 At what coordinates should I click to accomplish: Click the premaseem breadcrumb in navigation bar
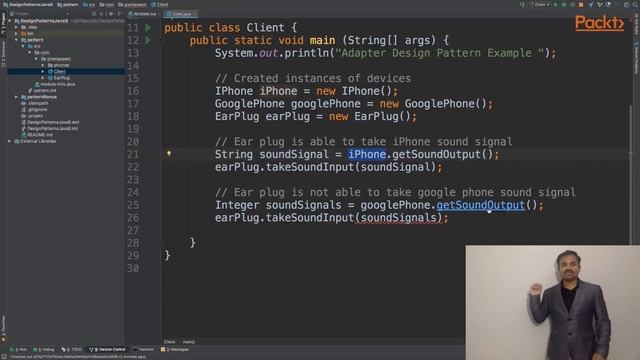point(132,4)
